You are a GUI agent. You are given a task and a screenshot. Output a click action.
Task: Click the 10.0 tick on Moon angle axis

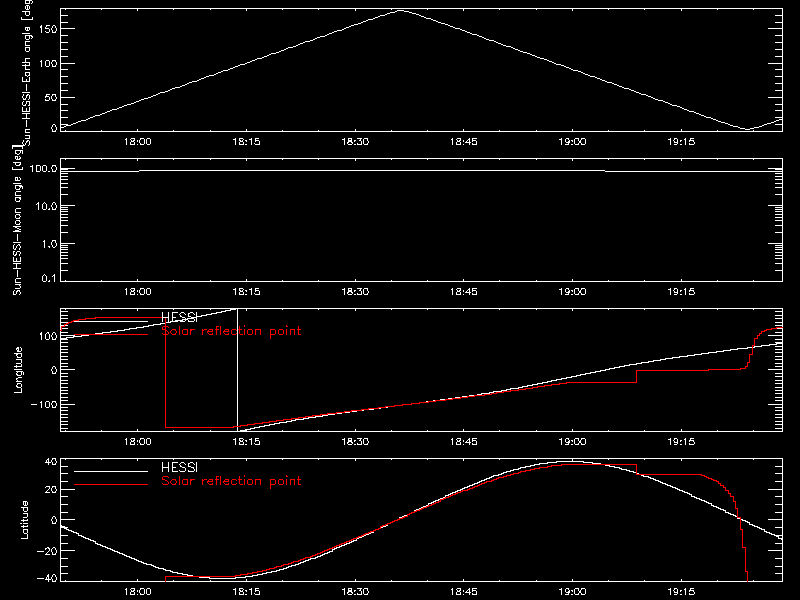pyautogui.click(x=47, y=206)
